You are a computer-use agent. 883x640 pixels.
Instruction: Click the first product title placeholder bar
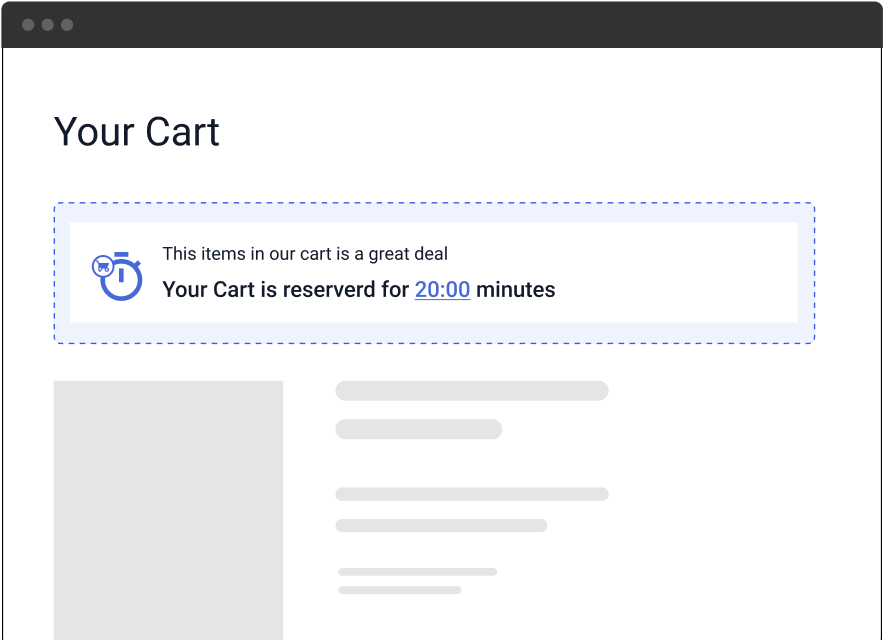click(472, 390)
